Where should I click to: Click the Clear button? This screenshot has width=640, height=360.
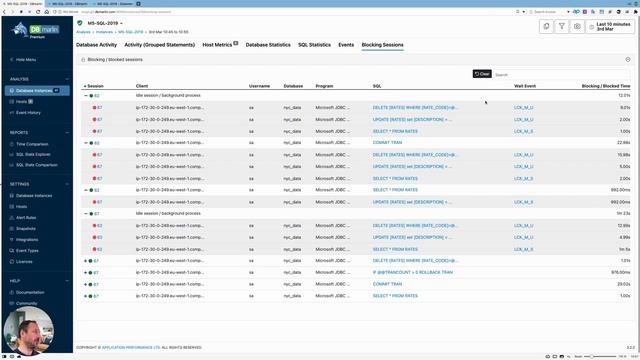click(482, 74)
